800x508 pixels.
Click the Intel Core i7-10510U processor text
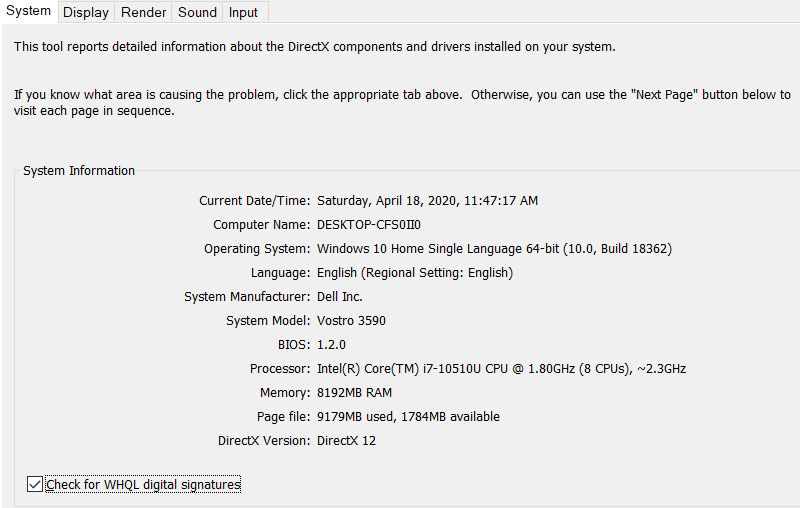501,369
